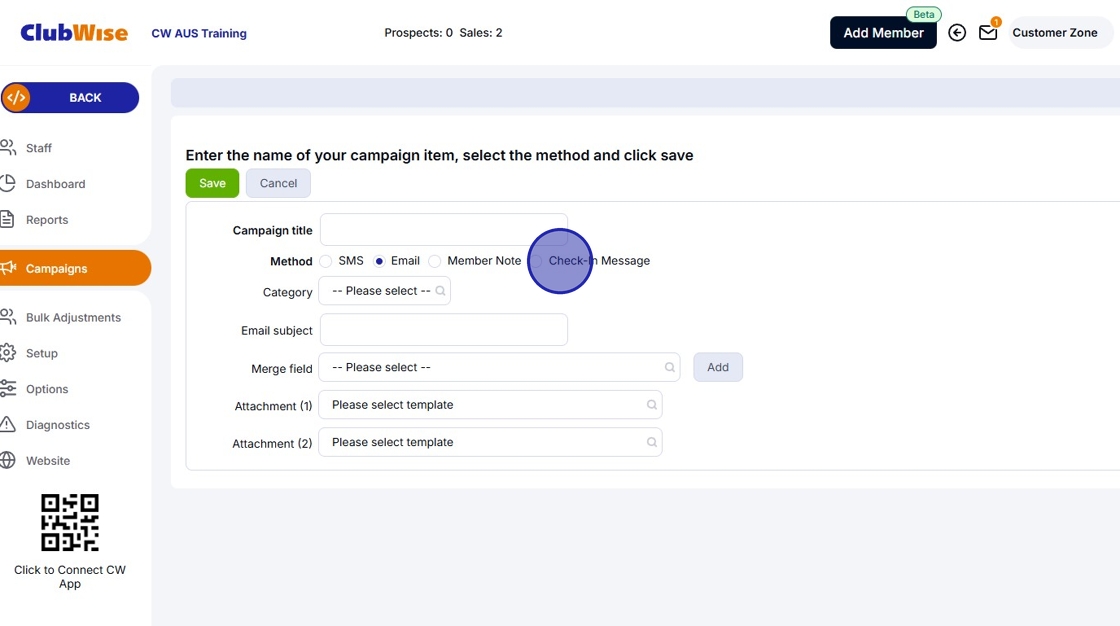Open Reports in the sidebar
Image resolution: width=1120 pixels, height=626 pixels.
[47, 219]
